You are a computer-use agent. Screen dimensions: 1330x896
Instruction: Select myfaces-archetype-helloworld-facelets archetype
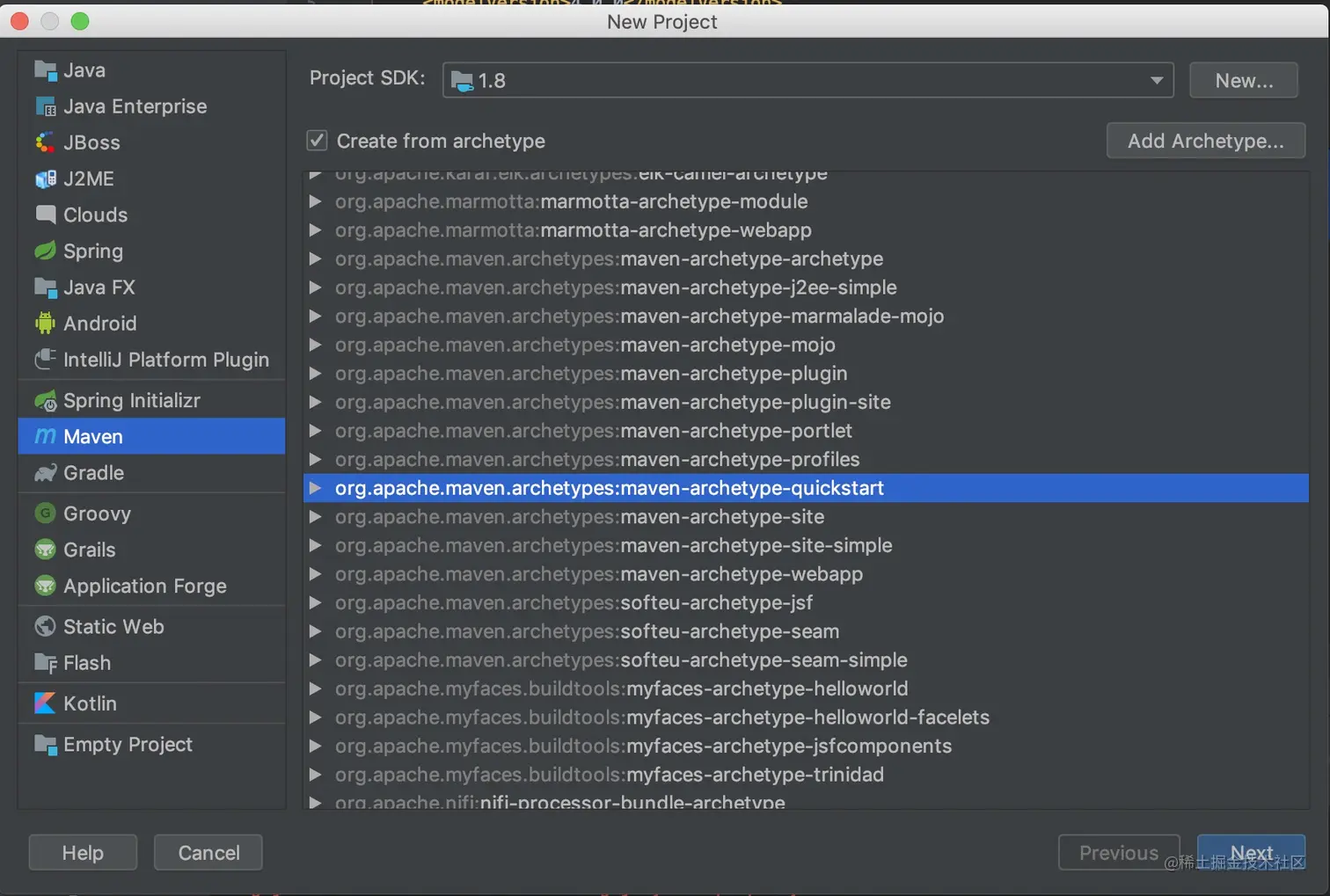point(806,718)
